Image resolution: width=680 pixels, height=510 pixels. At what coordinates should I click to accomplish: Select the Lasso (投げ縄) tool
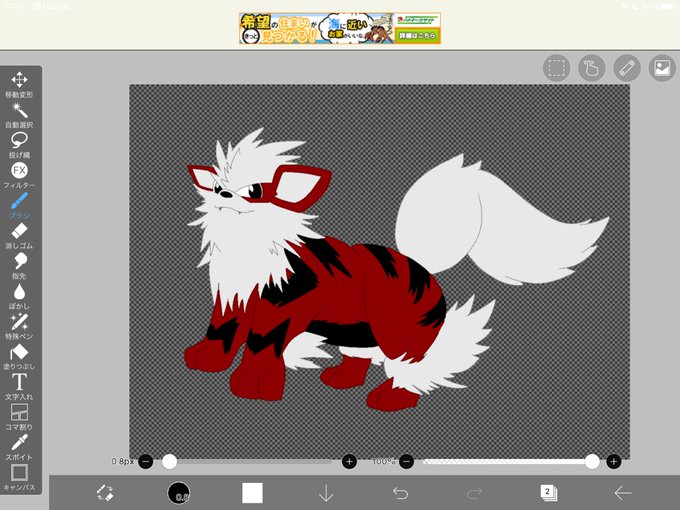point(20,145)
